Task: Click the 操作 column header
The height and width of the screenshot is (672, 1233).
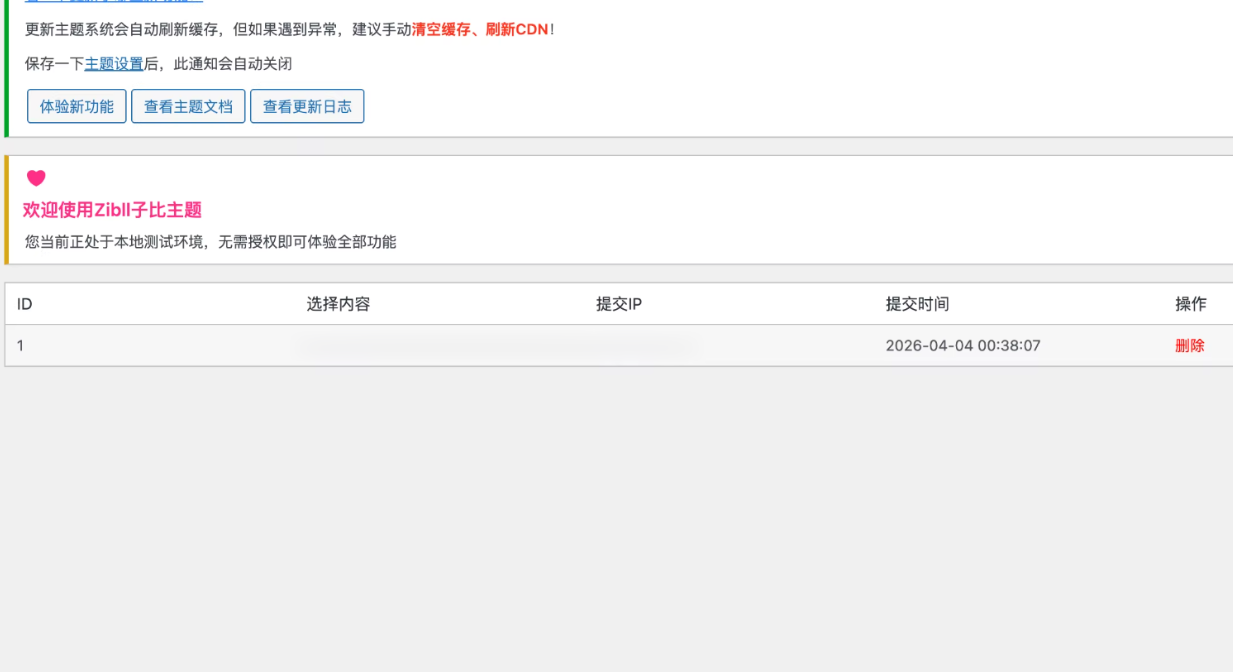Action: pyautogui.click(x=1190, y=304)
